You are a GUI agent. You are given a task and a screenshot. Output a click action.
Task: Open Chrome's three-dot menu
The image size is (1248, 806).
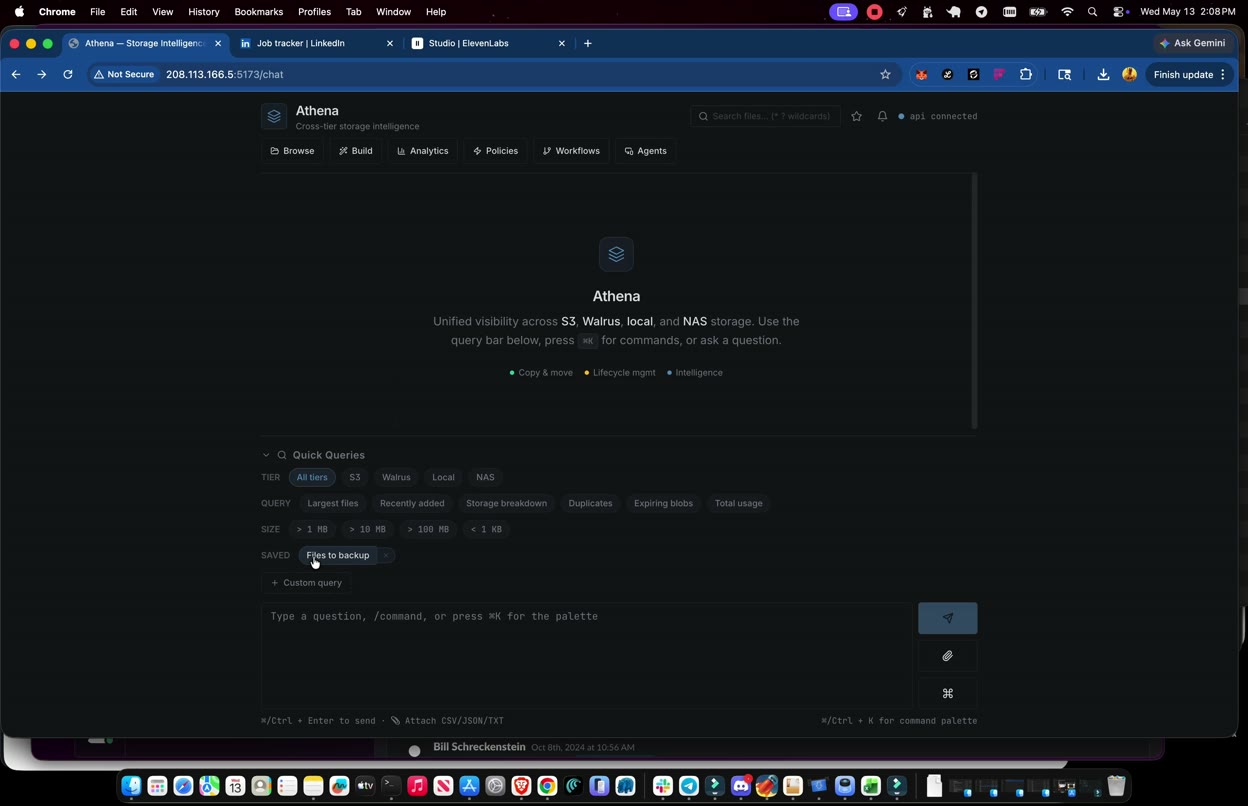click(x=1222, y=75)
